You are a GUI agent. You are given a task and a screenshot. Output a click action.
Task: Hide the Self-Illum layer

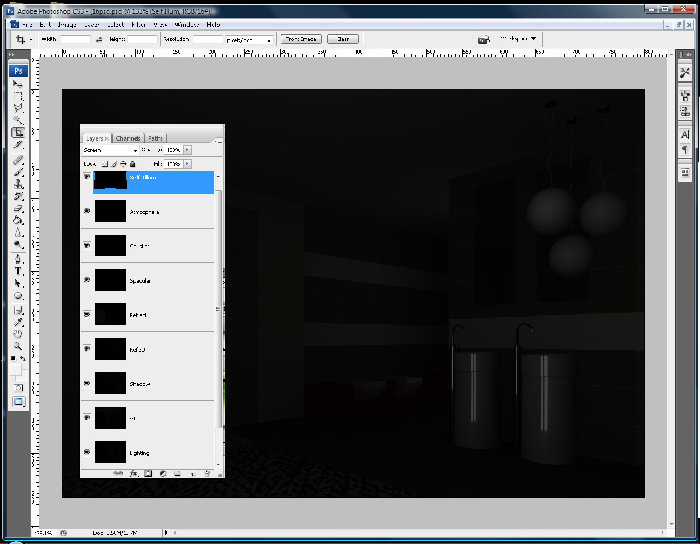coord(87,177)
